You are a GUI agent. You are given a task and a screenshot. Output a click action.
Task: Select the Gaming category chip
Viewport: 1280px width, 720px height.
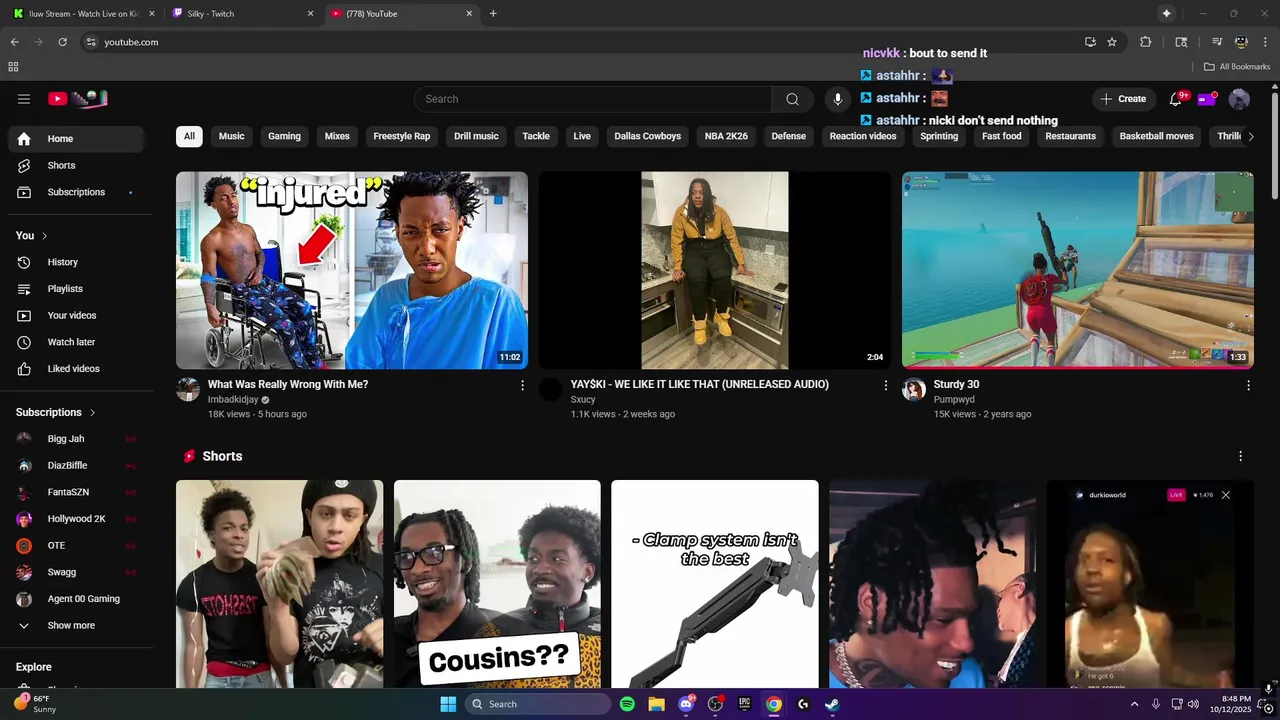click(284, 136)
